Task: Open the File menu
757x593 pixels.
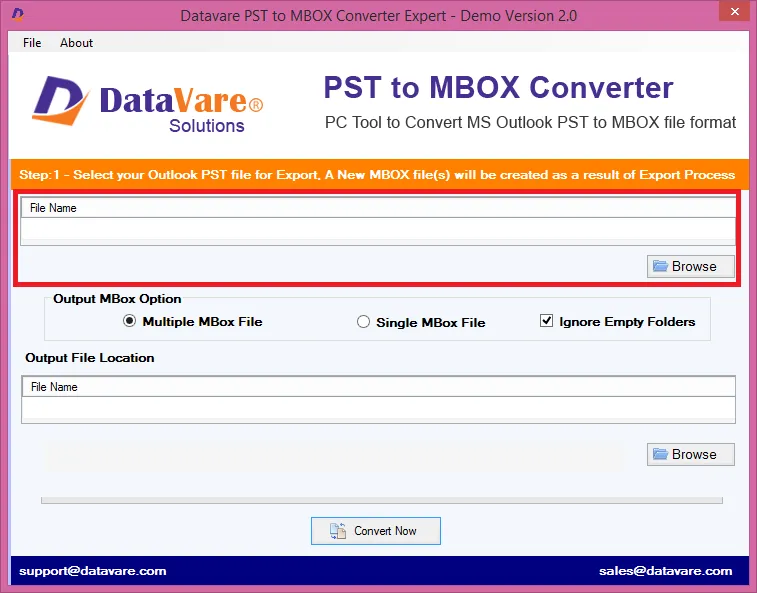Action: pyautogui.click(x=32, y=43)
